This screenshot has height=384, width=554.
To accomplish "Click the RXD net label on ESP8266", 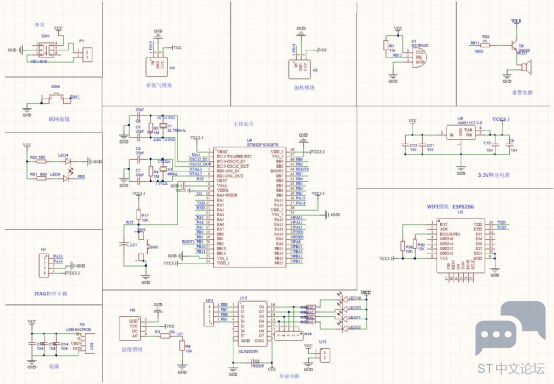I will coord(502,227).
